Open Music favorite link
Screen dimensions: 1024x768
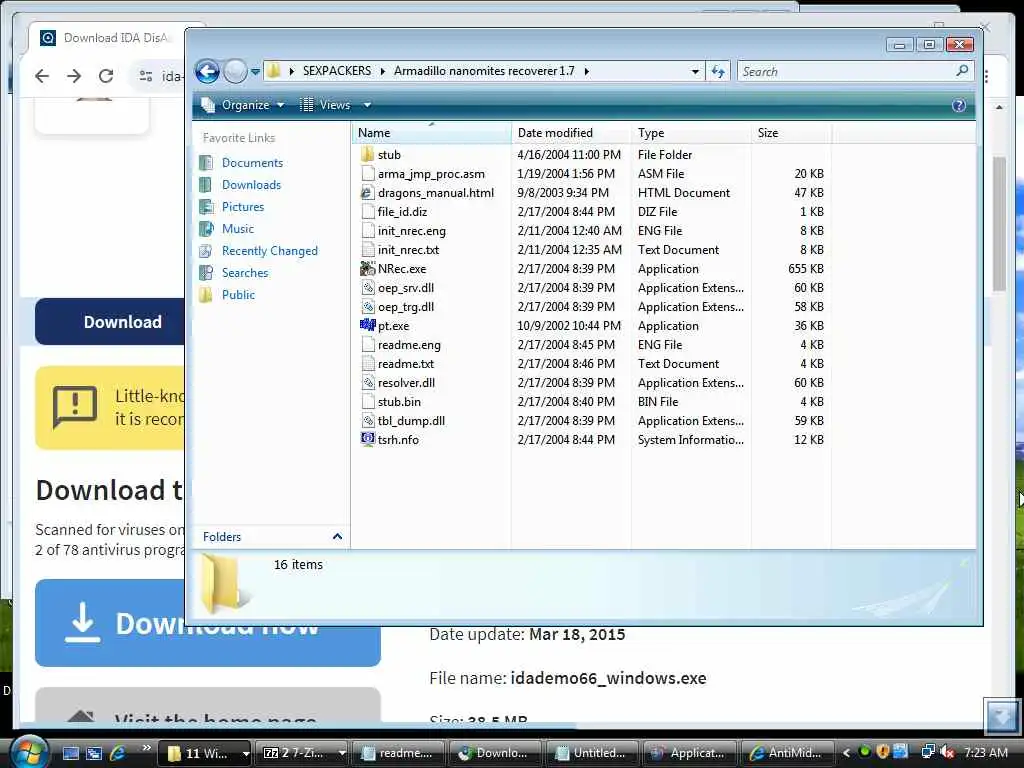(x=237, y=229)
